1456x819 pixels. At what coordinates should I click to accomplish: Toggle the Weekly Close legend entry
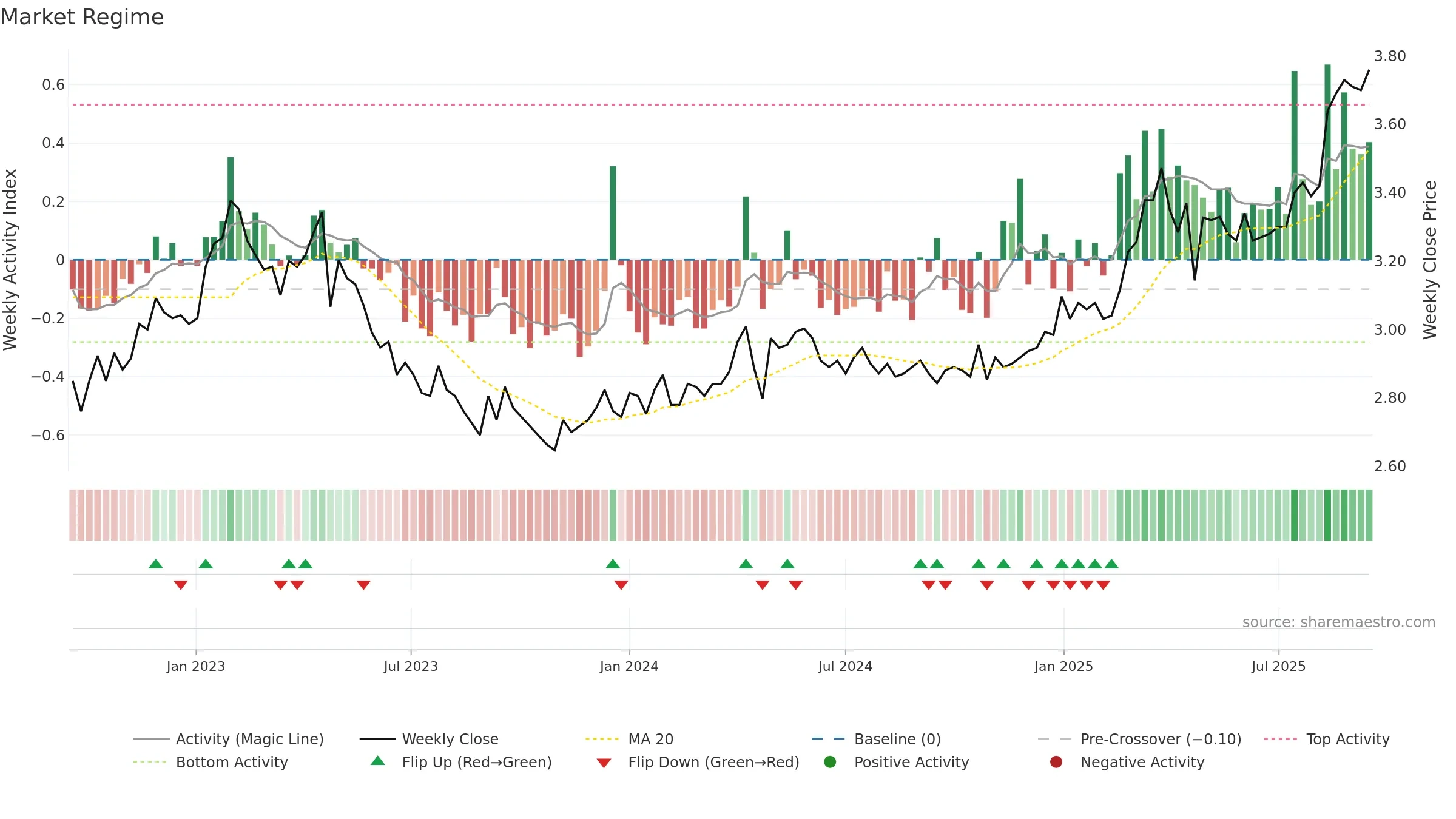(x=429, y=739)
